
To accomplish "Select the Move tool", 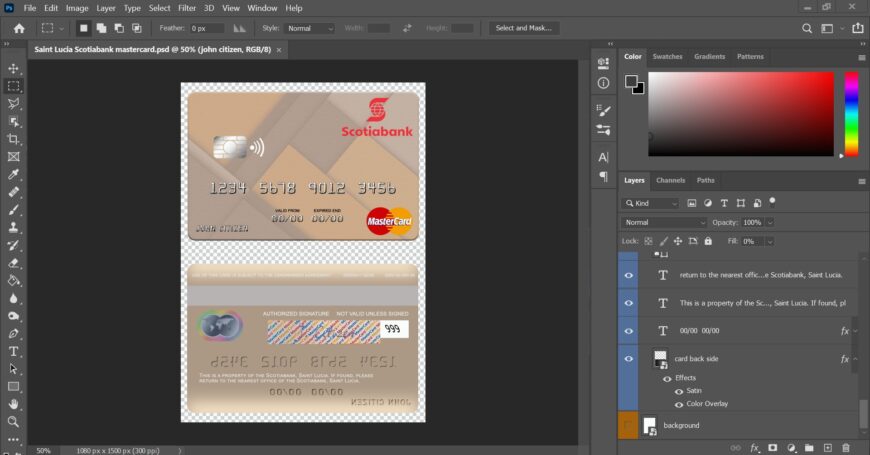I will 13,68.
